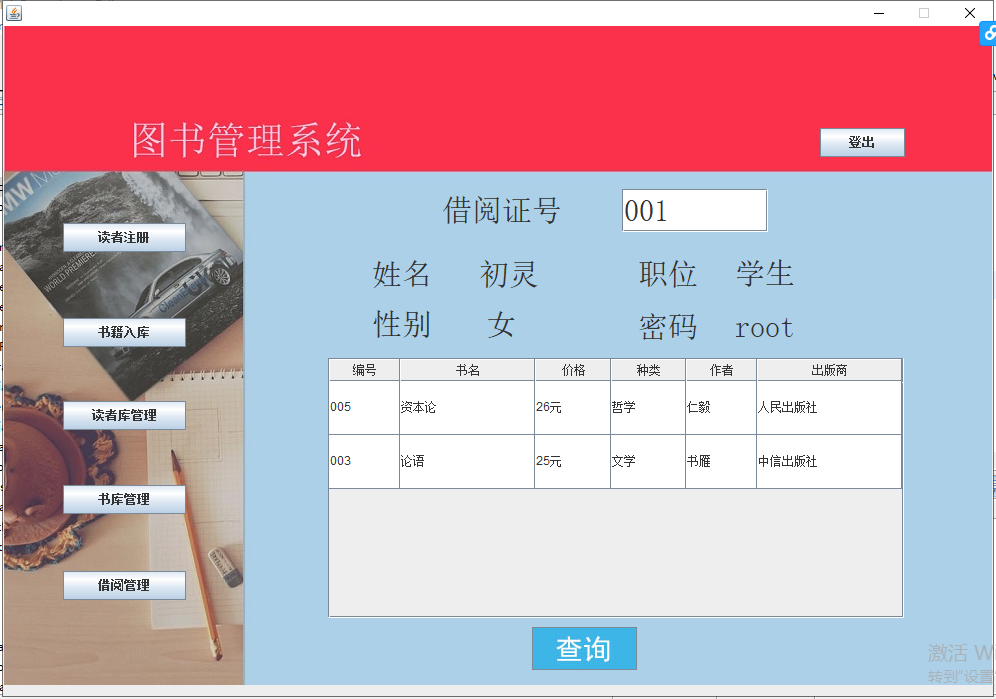
Task: Open 借阅管理 borrowing management
Action: click(124, 585)
